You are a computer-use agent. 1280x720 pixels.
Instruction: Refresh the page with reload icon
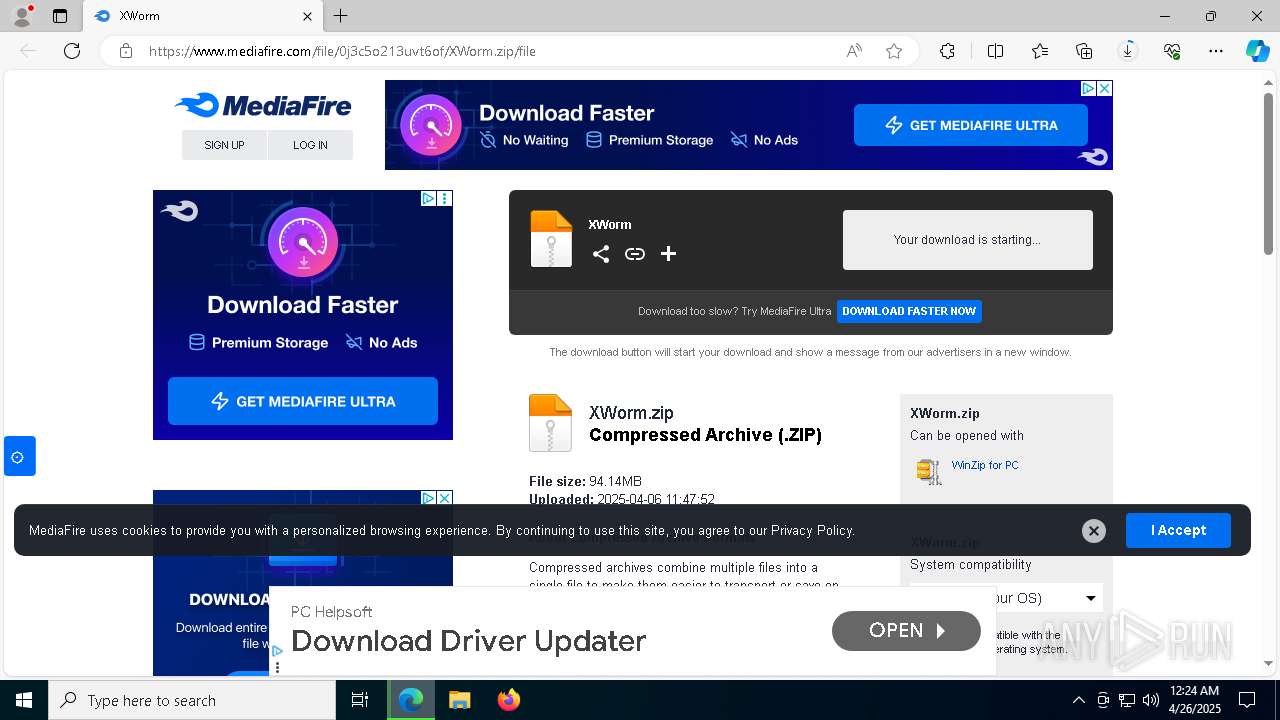[x=72, y=51]
